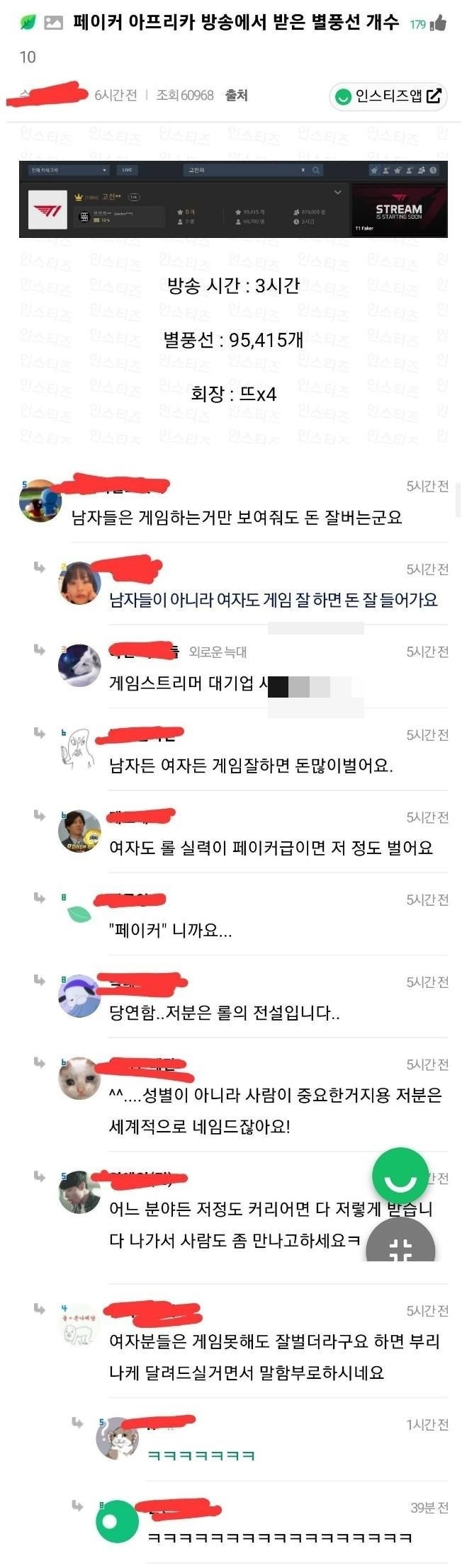Click the 출처 source link
This screenshot has height=1568, width=462.
(x=236, y=95)
